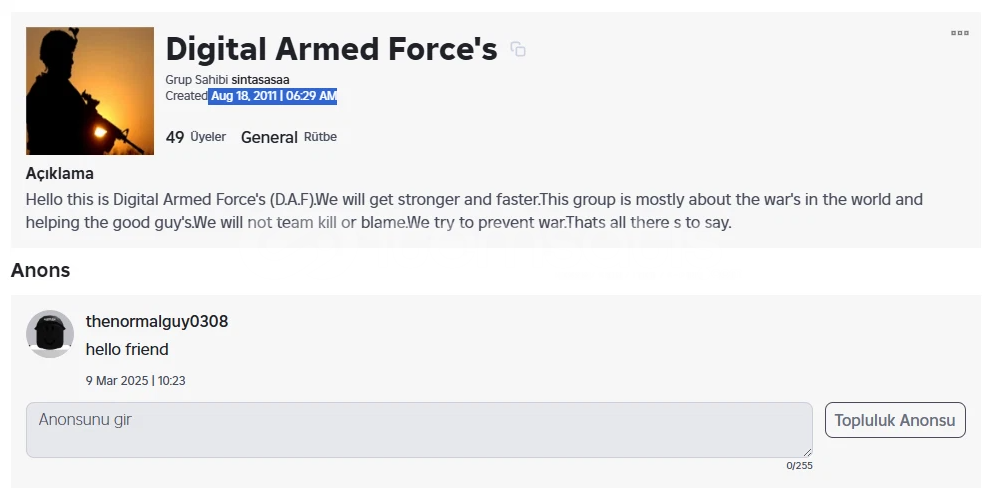982x488 pixels.
Task: Click the Topluluk Anonsu button
Action: [x=895, y=420]
